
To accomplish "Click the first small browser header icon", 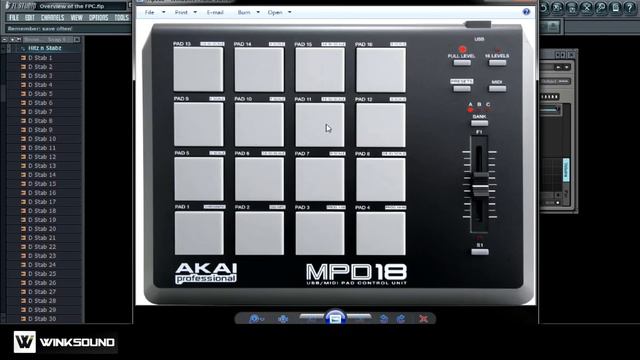I will coord(4,40).
